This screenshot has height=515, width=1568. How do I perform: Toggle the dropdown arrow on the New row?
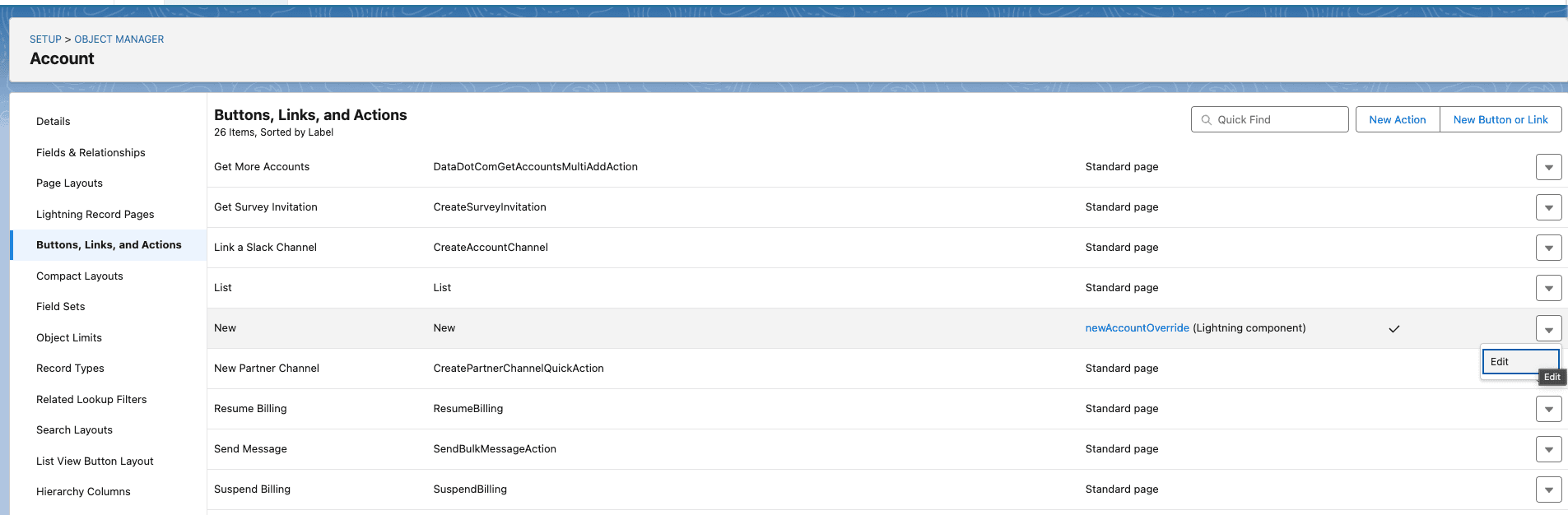click(x=1548, y=328)
